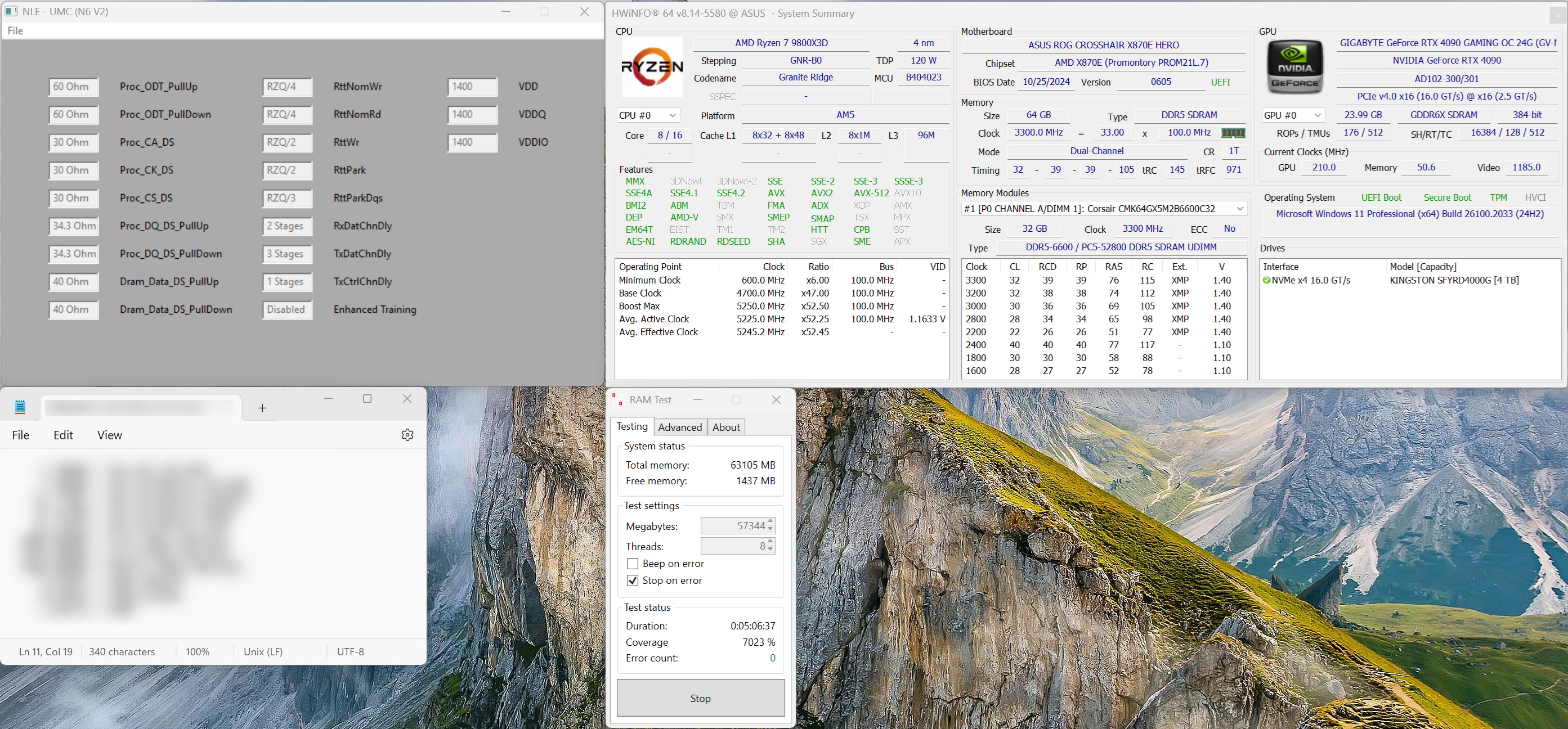The width and height of the screenshot is (1568, 729).
Task: Open the CPU #0 selector dropdown
Action: click(x=648, y=115)
